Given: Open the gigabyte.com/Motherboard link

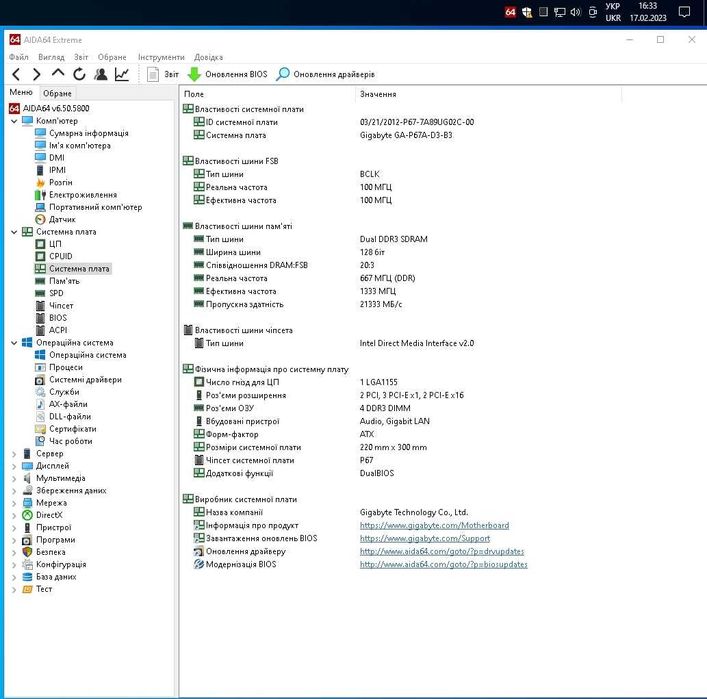Looking at the screenshot, I should point(434,525).
